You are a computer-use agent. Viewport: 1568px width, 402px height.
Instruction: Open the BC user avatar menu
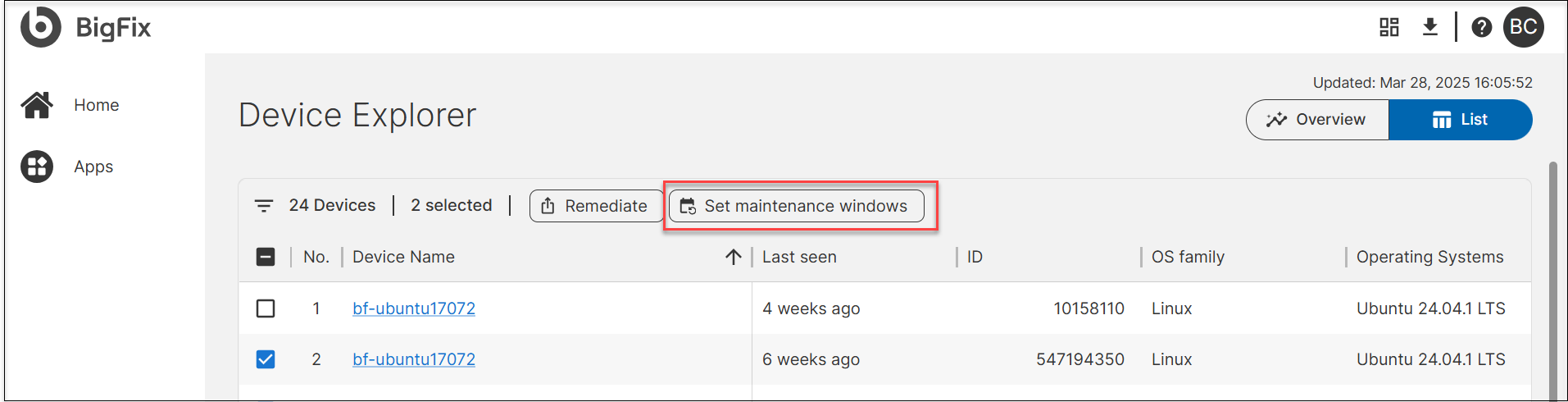(1523, 27)
